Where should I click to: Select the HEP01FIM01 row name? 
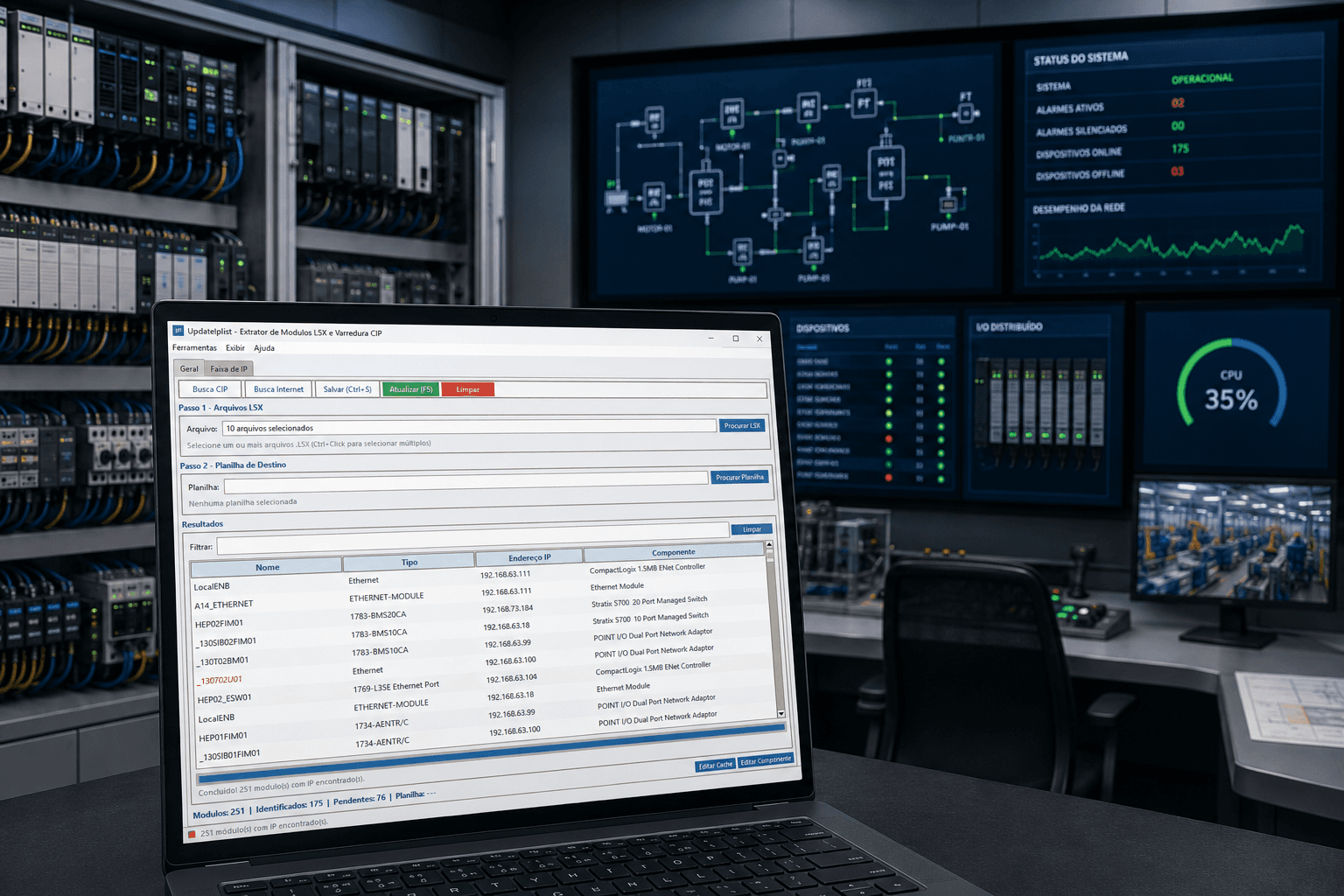pos(223,737)
